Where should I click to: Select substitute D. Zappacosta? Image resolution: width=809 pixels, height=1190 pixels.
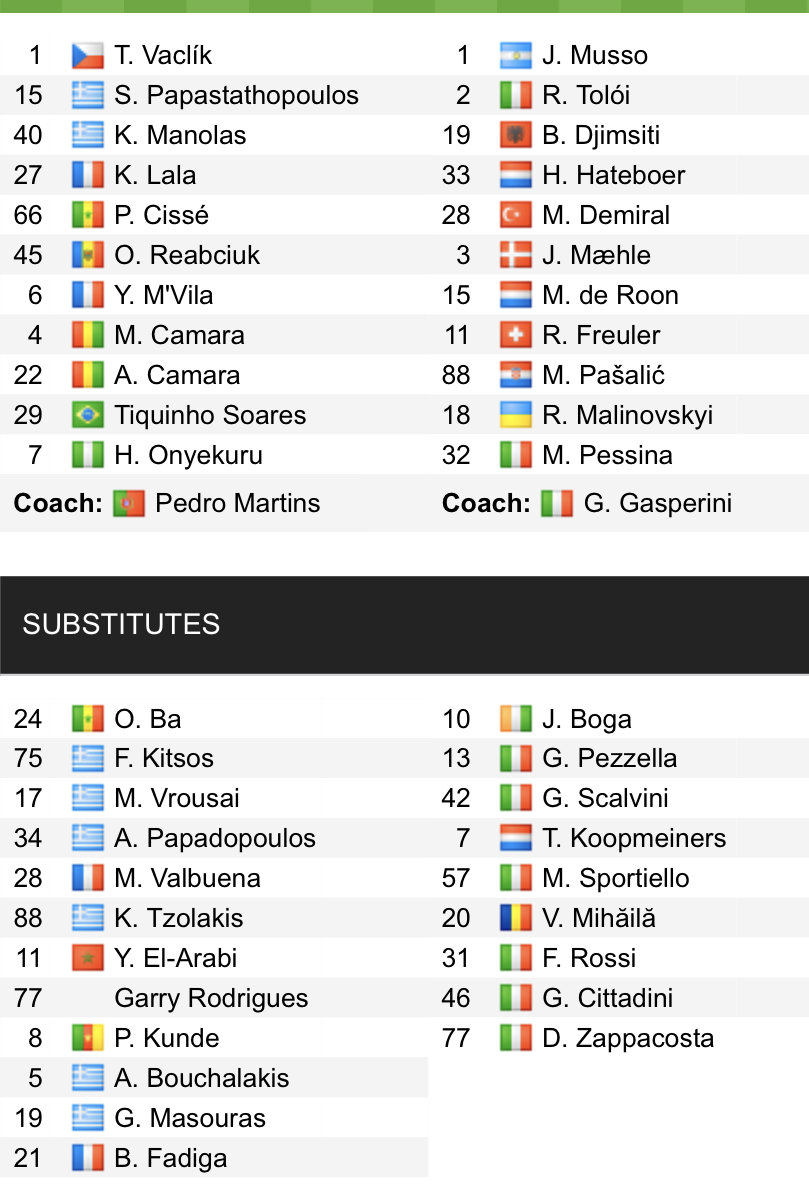[628, 1038]
